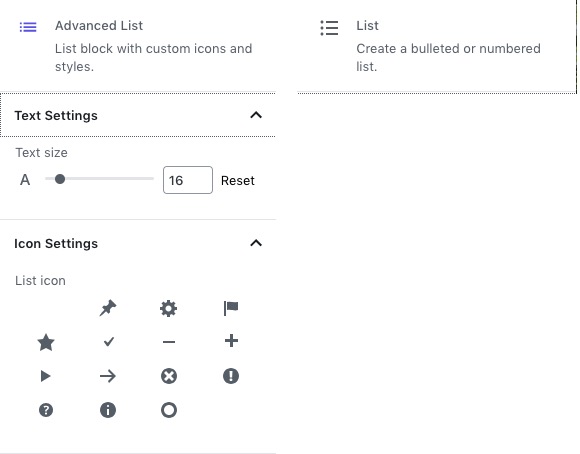Pick the plus list icon

click(231, 341)
